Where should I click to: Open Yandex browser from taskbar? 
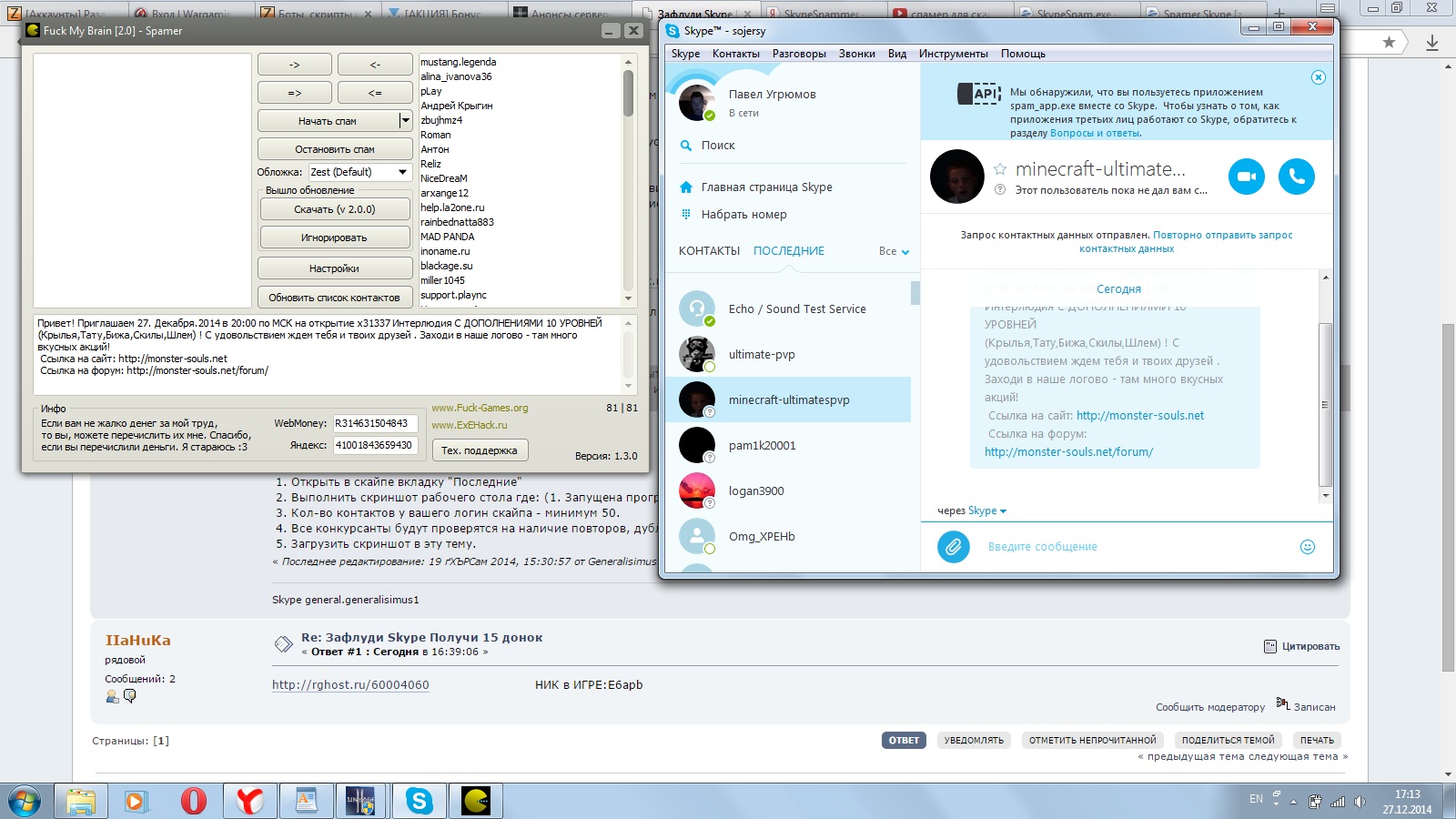[x=249, y=802]
